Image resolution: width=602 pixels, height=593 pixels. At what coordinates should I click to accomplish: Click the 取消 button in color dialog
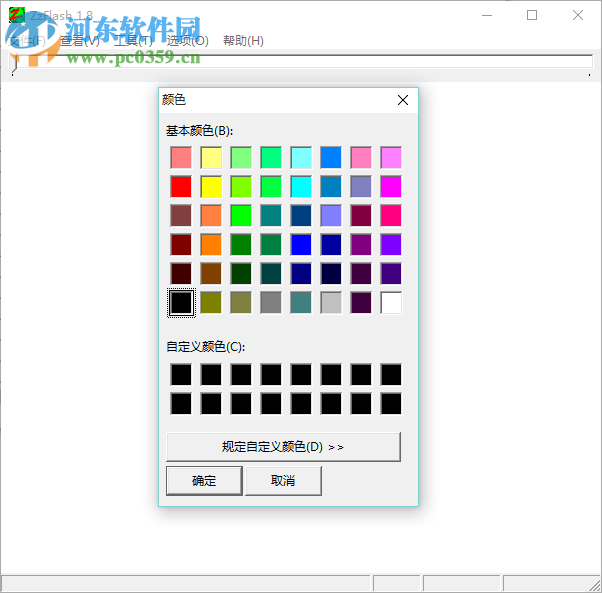[x=283, y=481]
